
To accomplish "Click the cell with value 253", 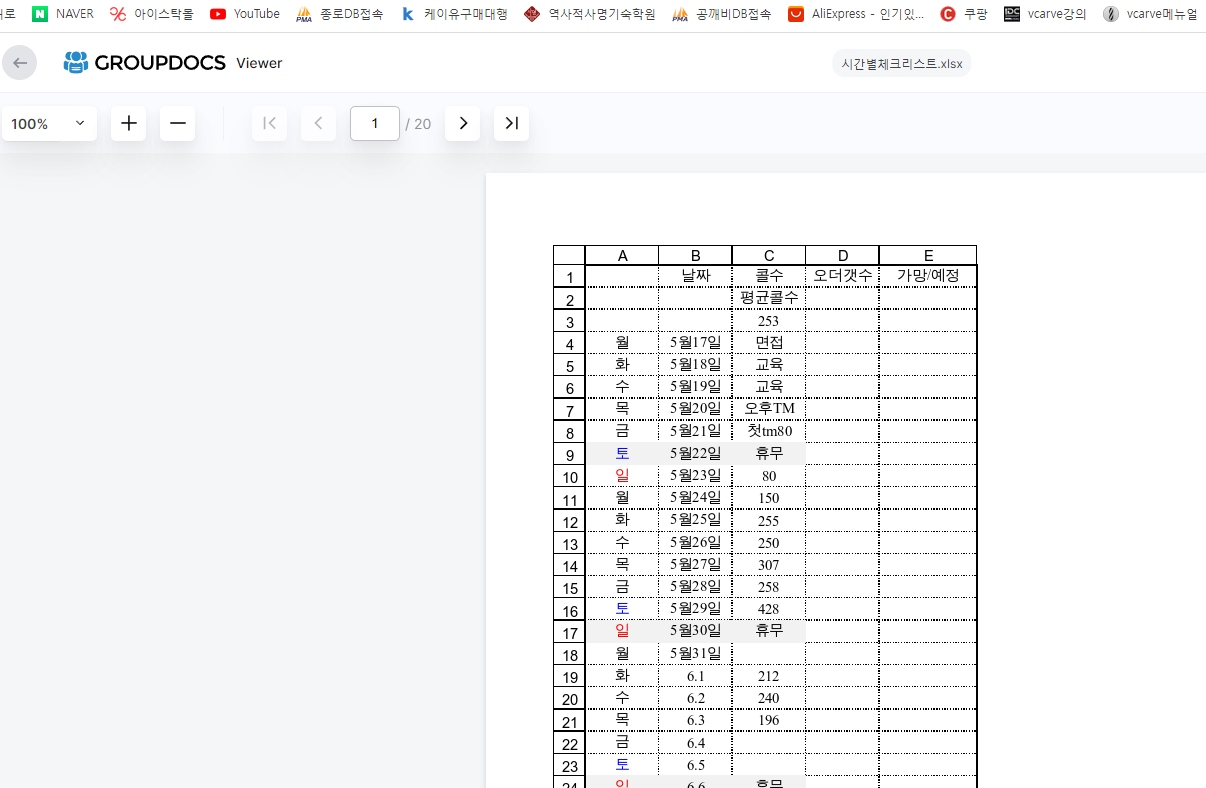I will 768,321.
